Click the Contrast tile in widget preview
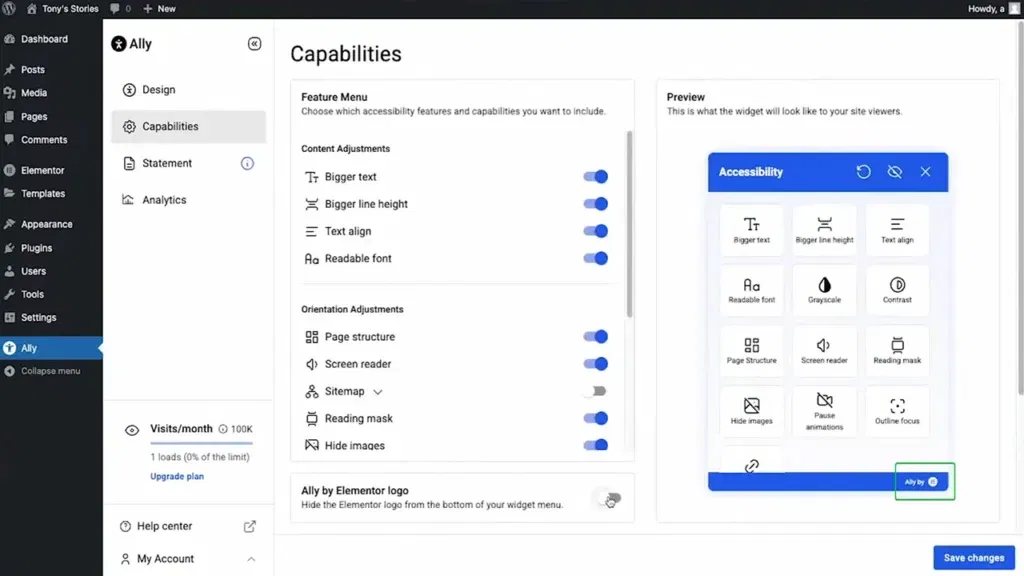This screenshot has height=576, width=1024. 897,290
